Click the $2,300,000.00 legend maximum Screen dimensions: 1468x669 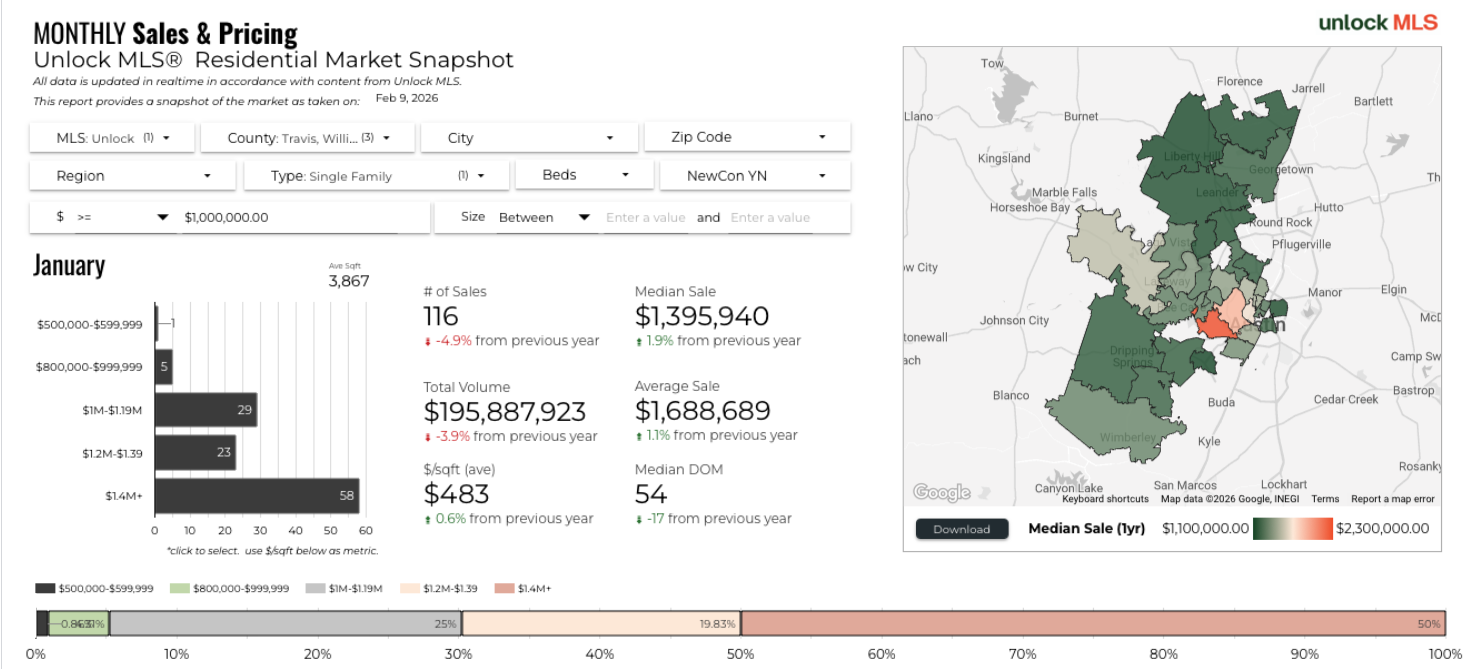pos(1383,528)
